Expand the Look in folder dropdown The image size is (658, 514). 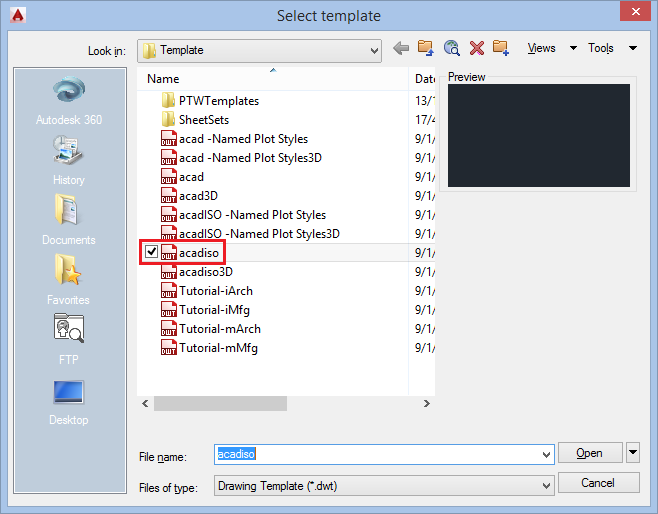pyautogui.click(x=374, y=51)
